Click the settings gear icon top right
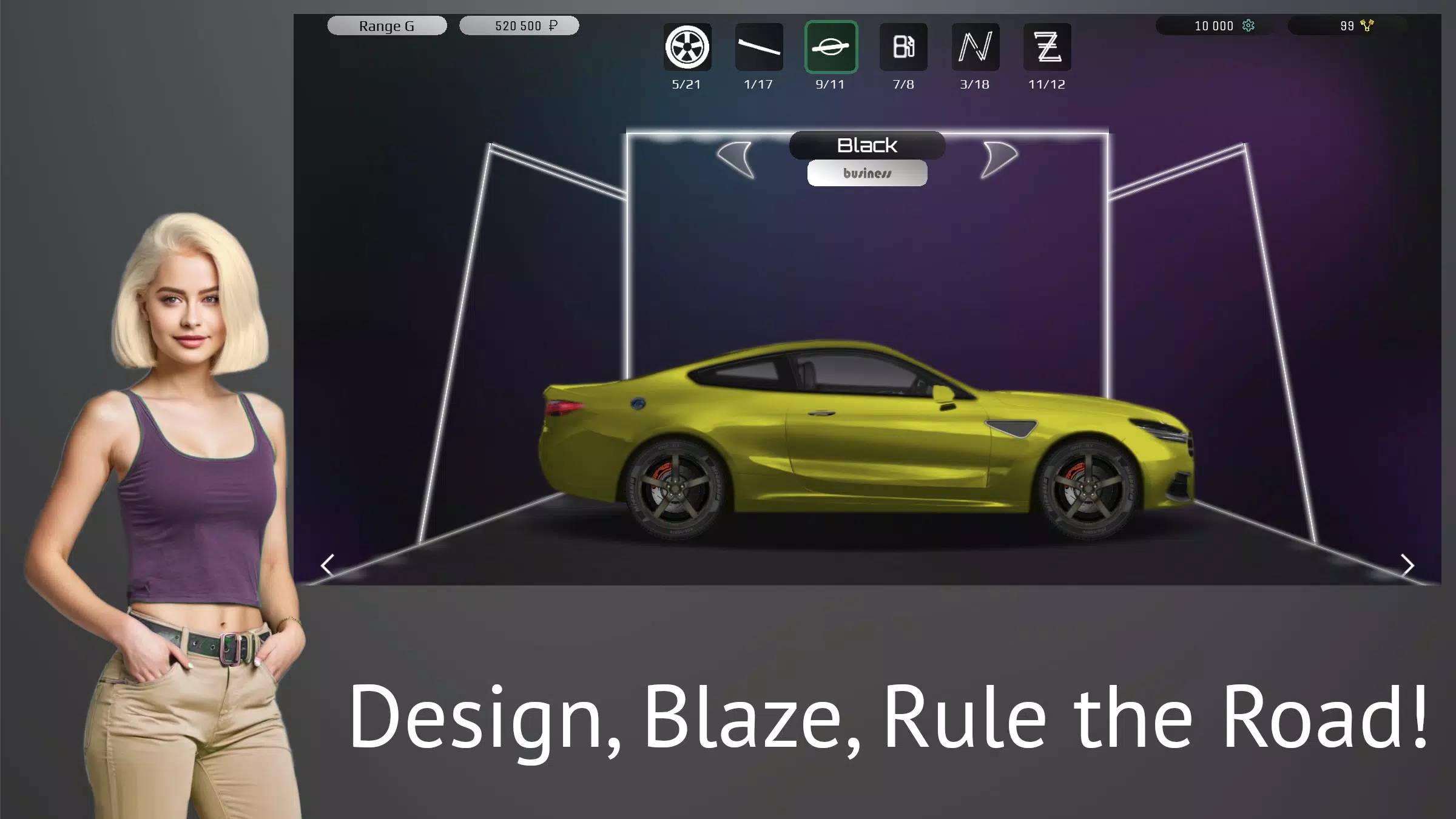 click(1249, 25)
